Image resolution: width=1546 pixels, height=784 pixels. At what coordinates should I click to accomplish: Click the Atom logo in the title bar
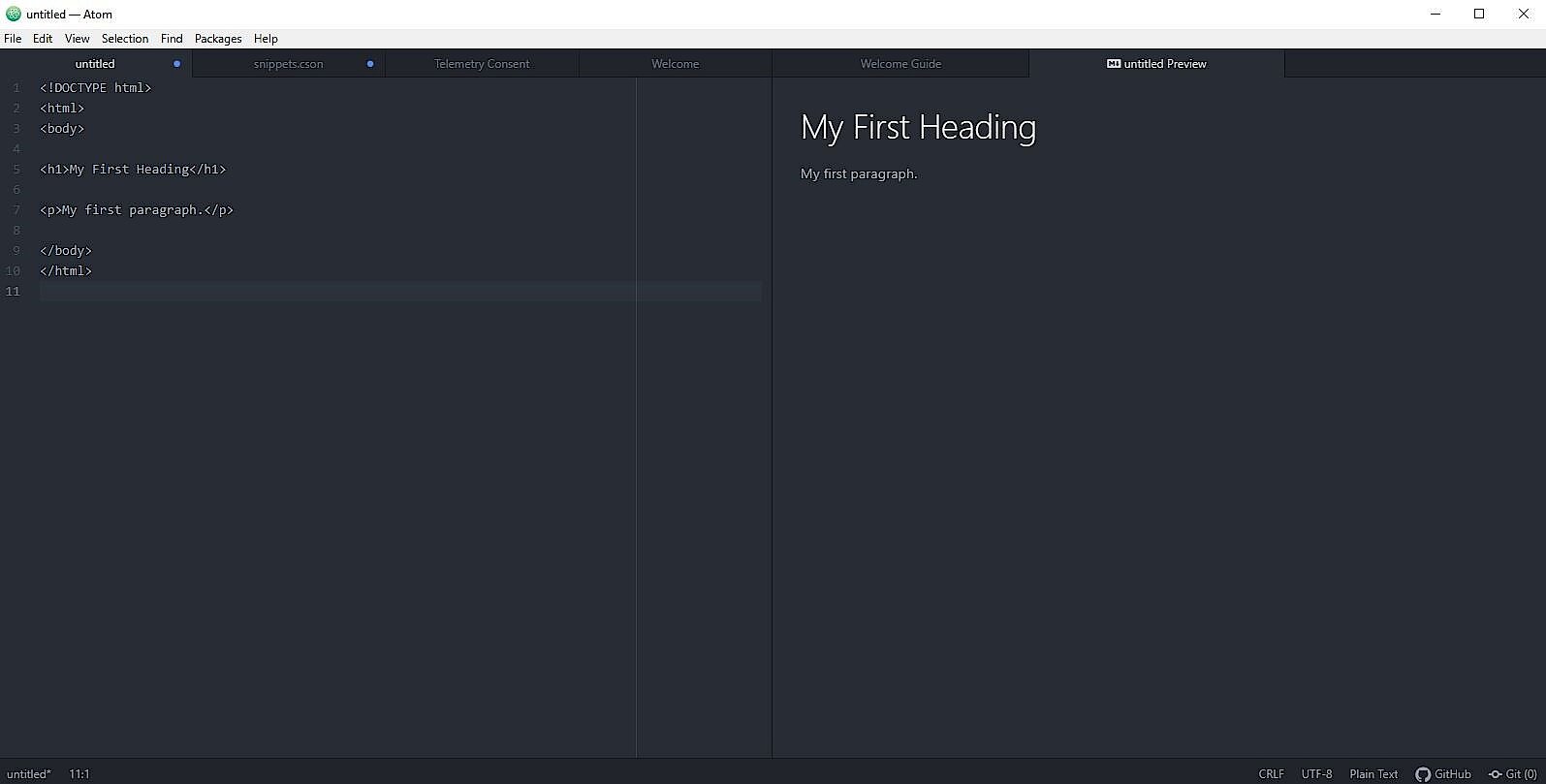[13, 14]
